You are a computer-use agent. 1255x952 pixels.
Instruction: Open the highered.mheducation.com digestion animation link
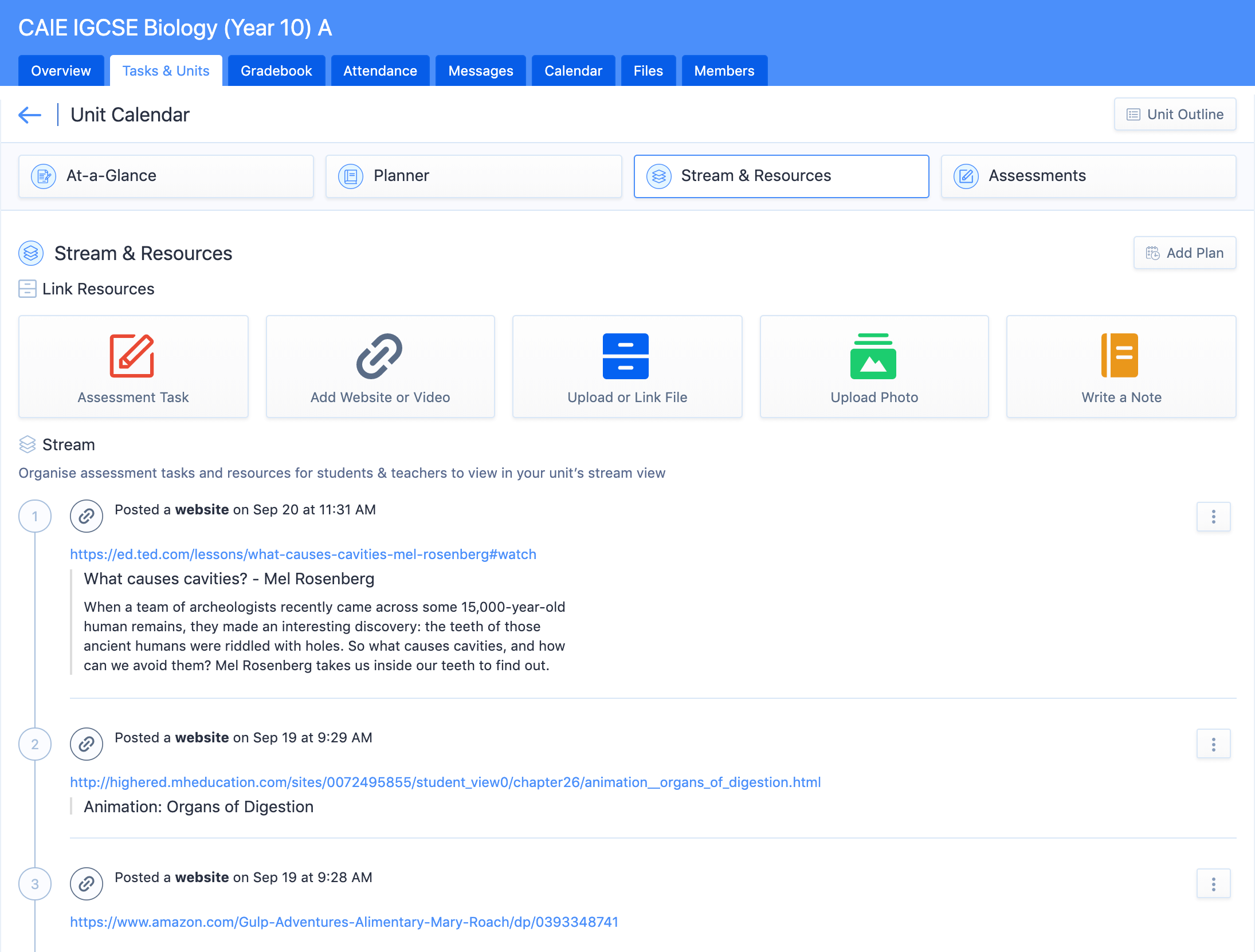pos(445,782)
